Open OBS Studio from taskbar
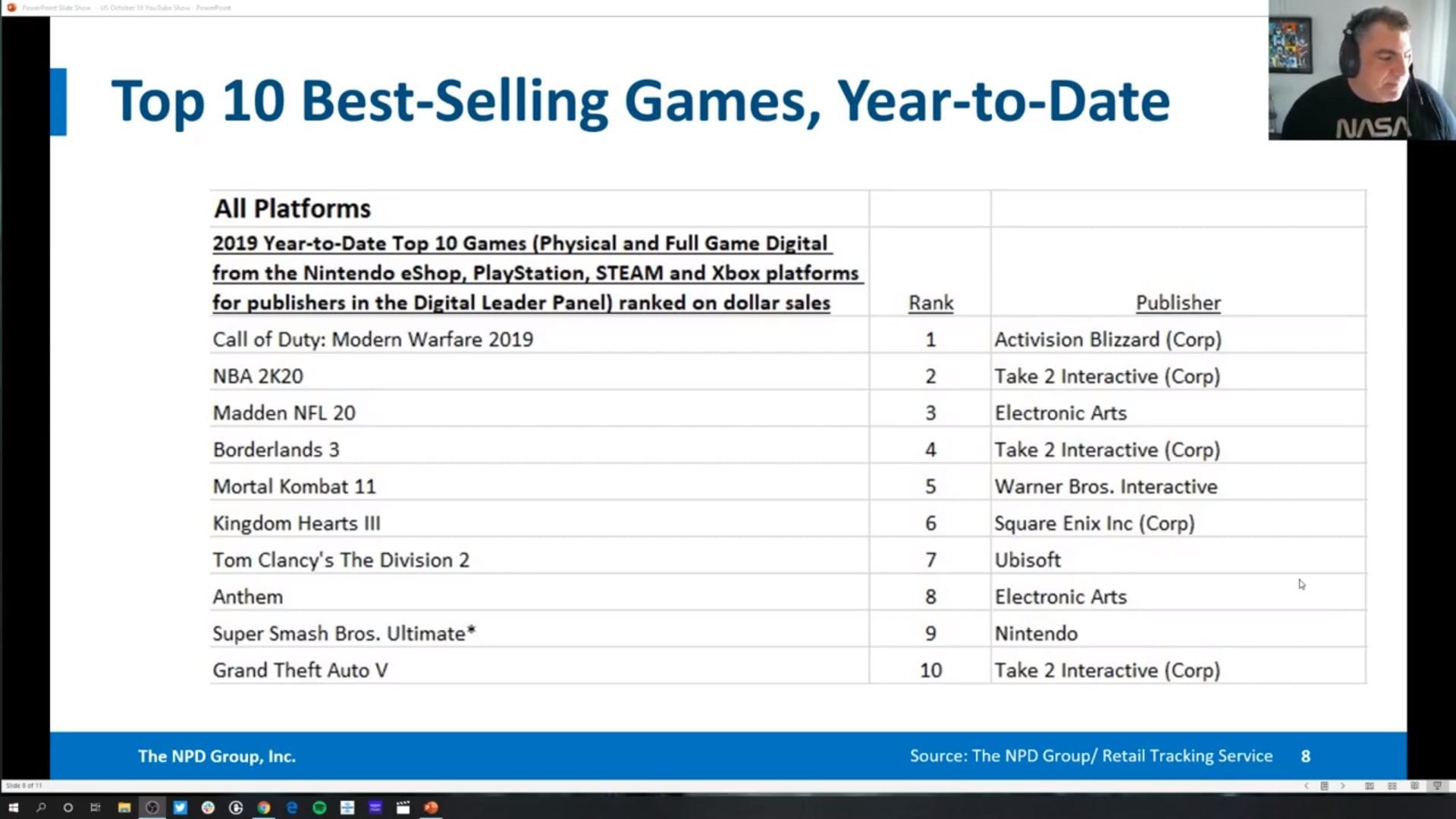The width and height of the screenshot is (1456, 819). [152, 808]
